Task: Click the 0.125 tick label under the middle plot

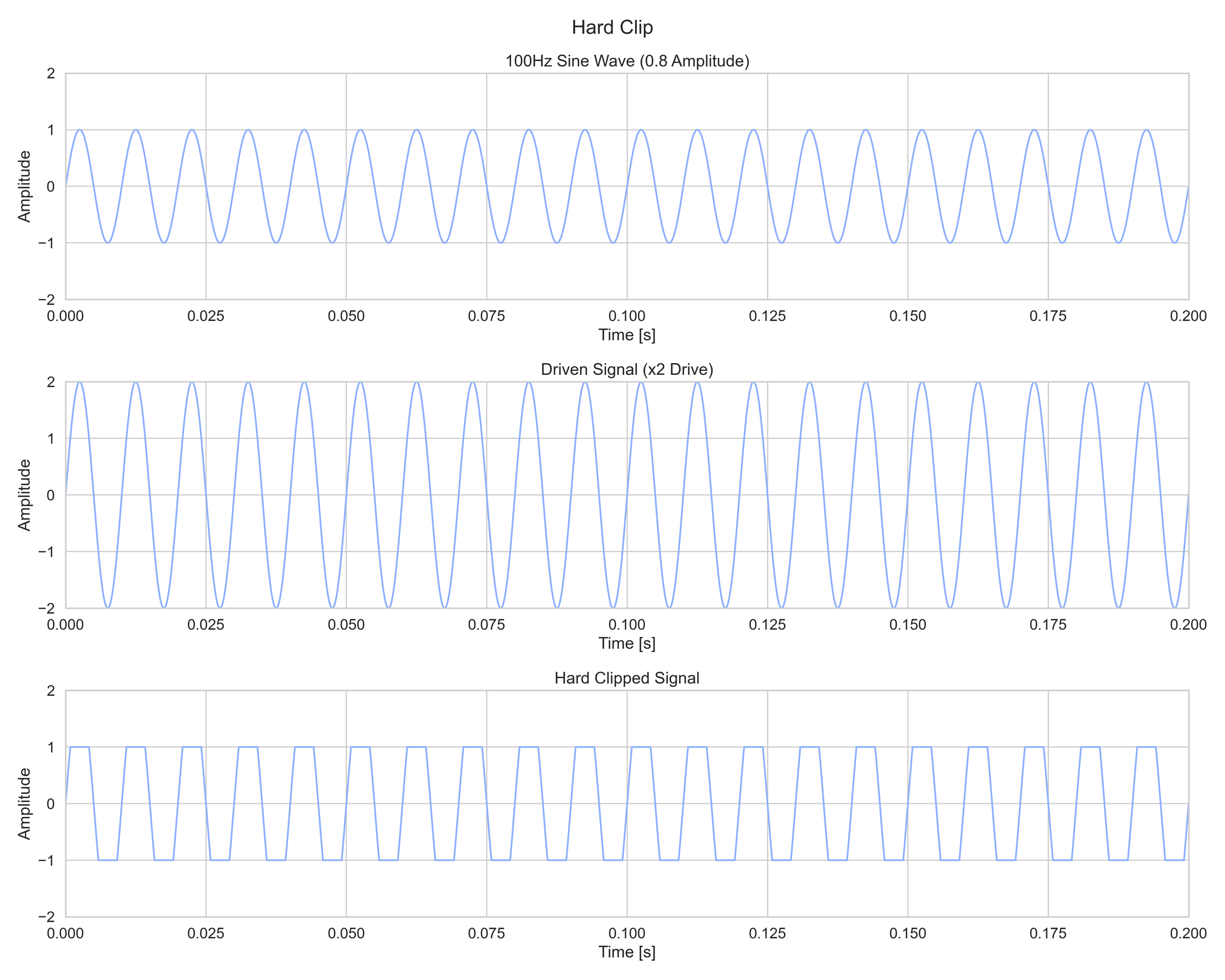Action: (767, 624)
